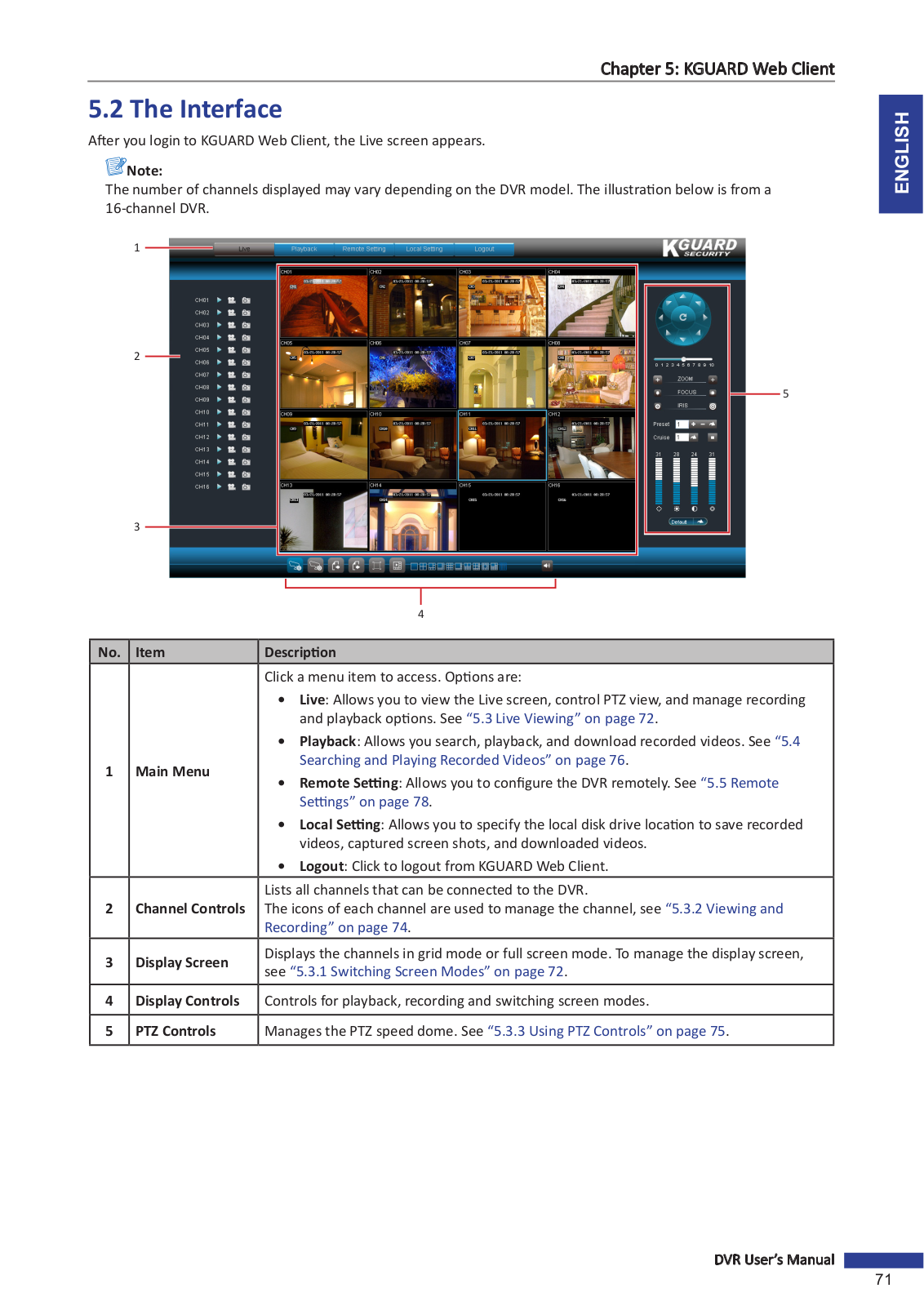This screenshot has height=1306, width=924.
Task: Click the go-to arrow button beside Preset
Action: [x=712, y=424]
